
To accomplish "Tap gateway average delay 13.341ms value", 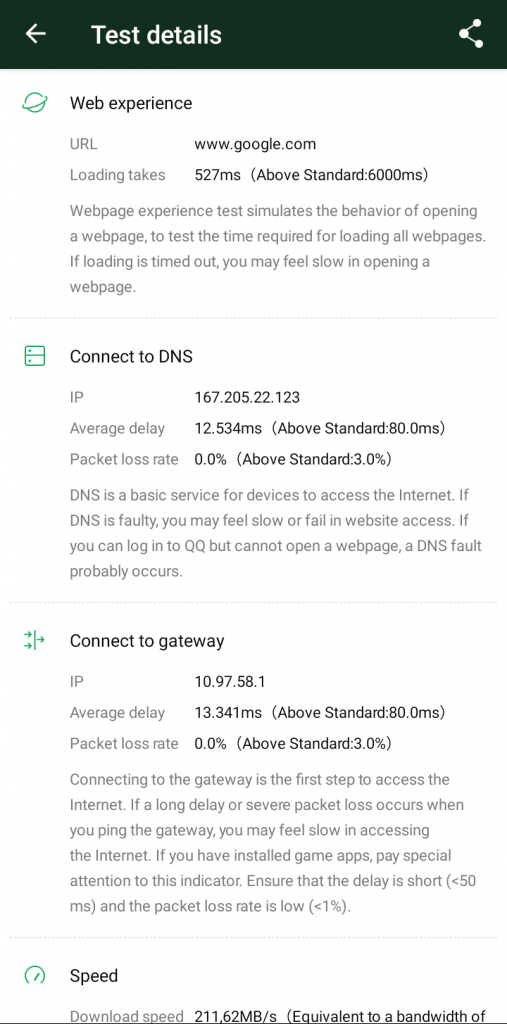I will [x=228, y=712].
